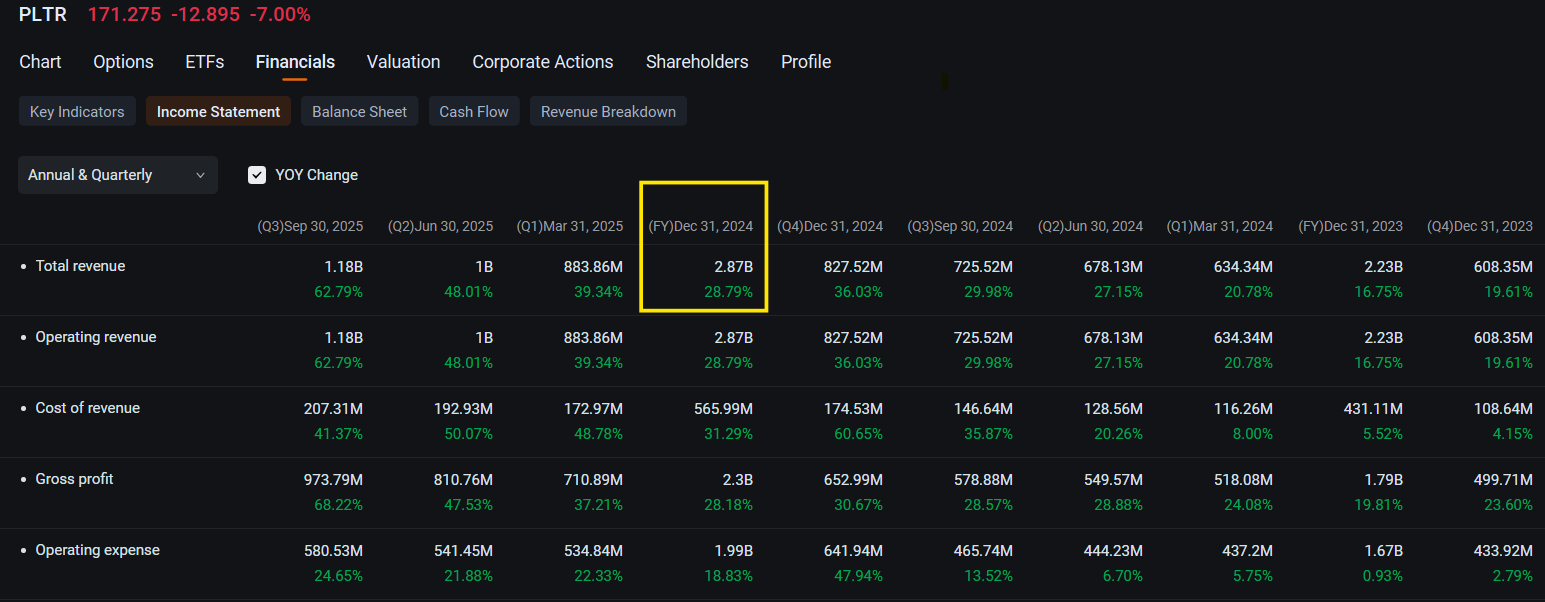Click Operating expense value 437.2M
This screenshot has width=1545, height=602.
[x=1247, y=550]
